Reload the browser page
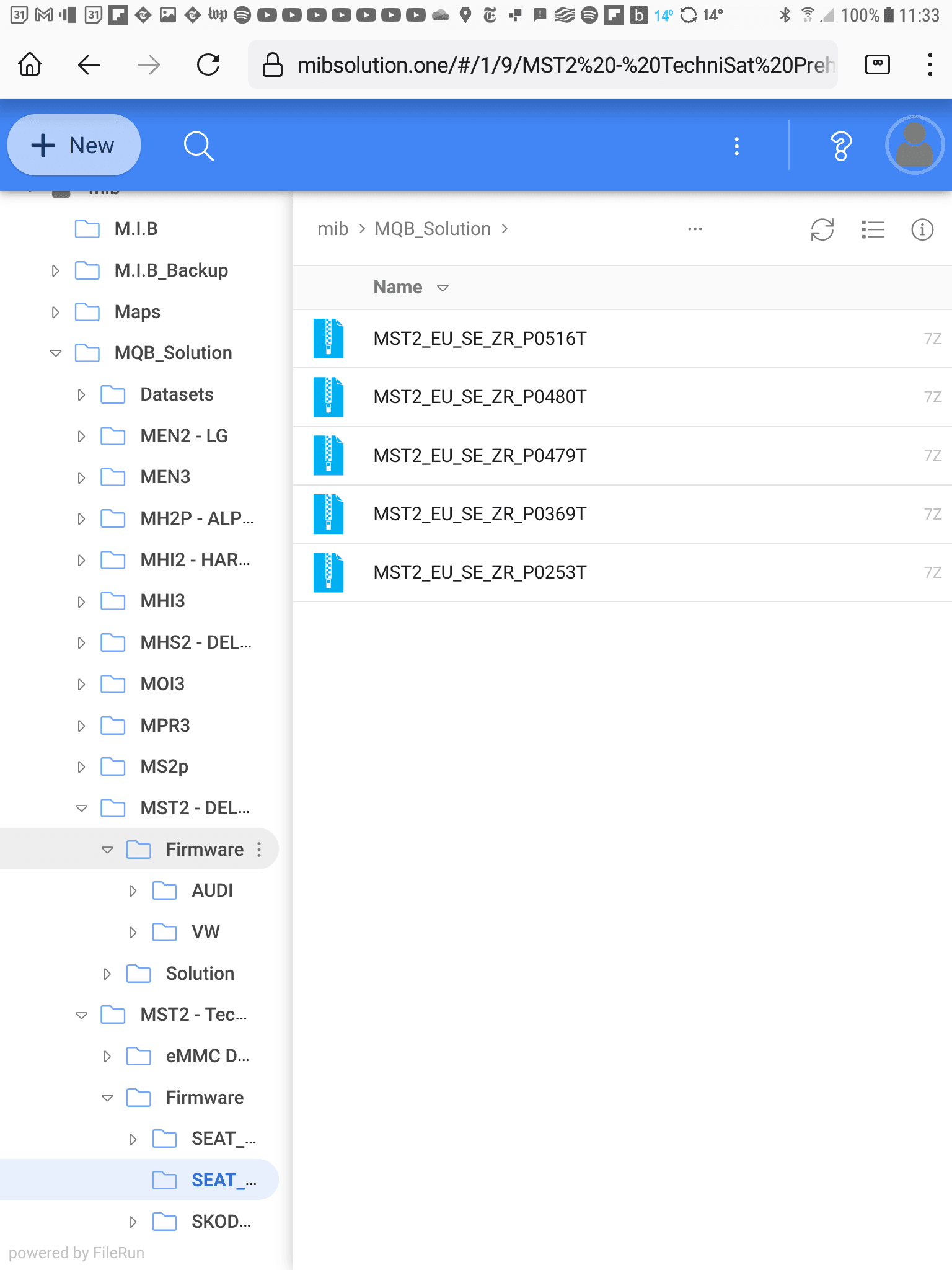The height and width of the screenshot is (1270, 952). pyautogui.click(x=208, y=64)
